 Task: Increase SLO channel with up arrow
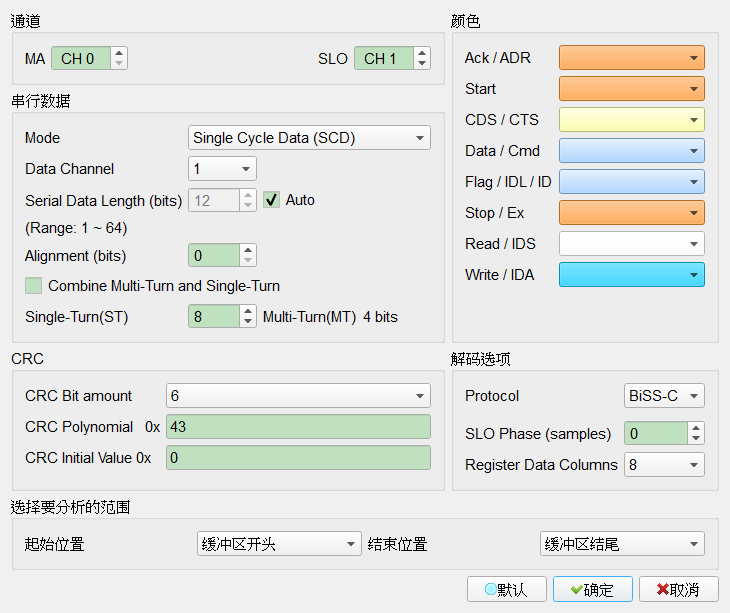422,53
